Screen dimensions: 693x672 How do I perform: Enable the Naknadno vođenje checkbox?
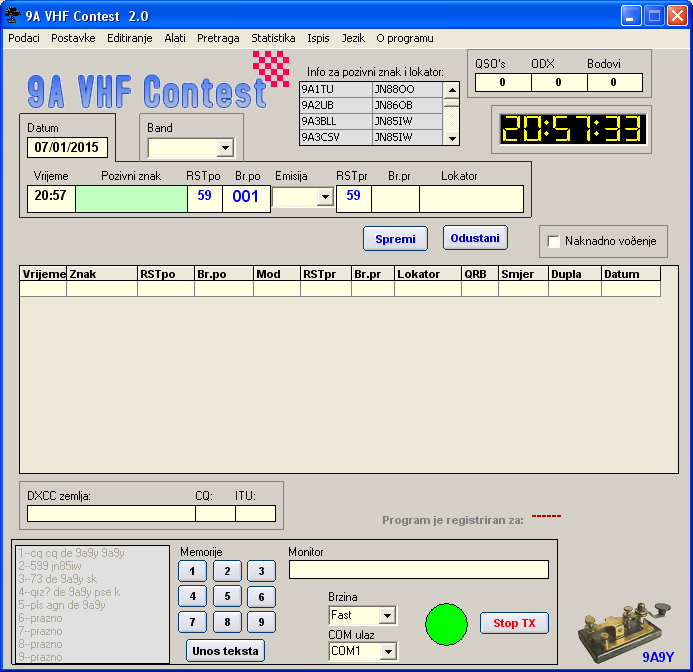coord(553,241)
